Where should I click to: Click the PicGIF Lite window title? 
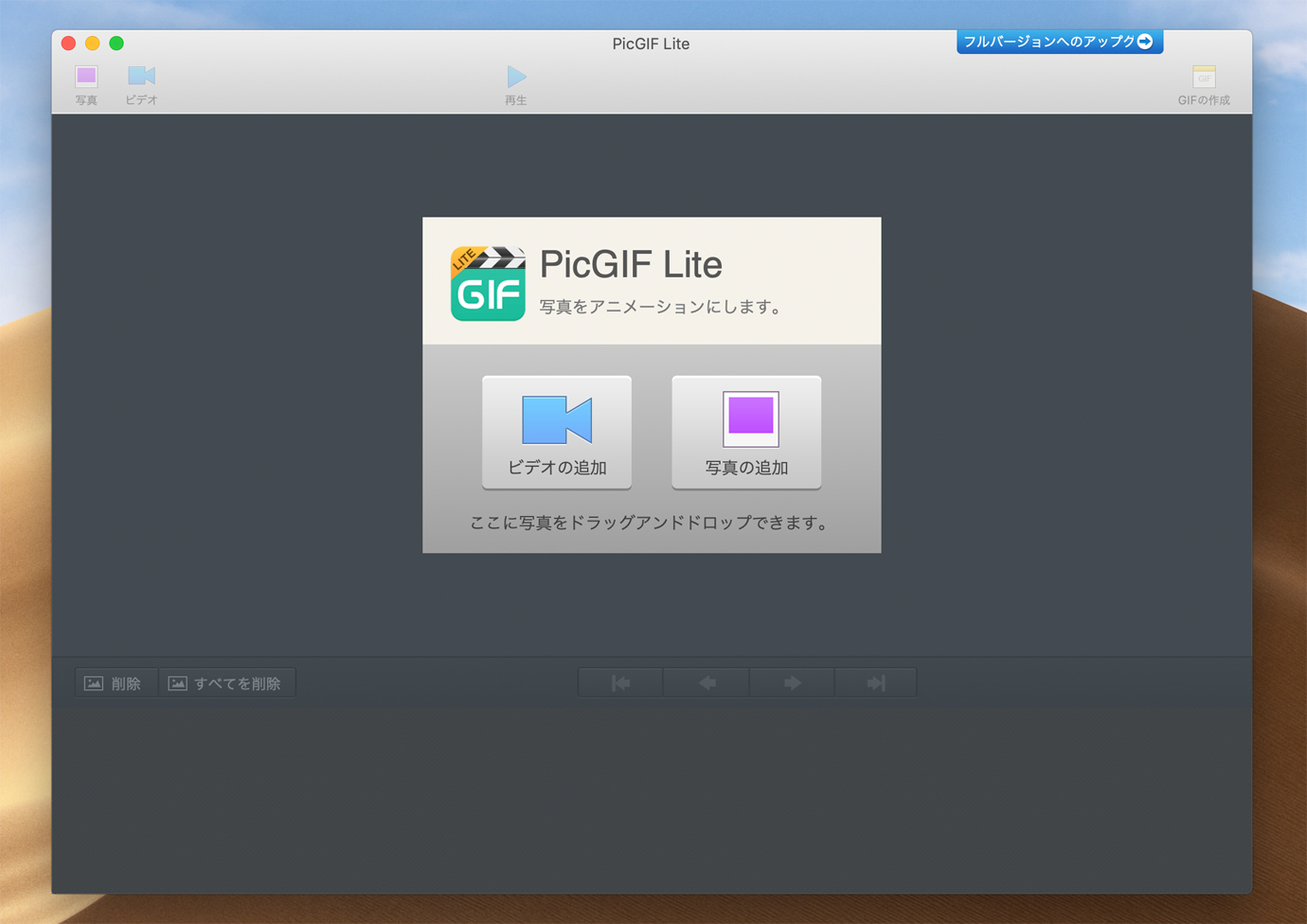[x=651, y=44]
